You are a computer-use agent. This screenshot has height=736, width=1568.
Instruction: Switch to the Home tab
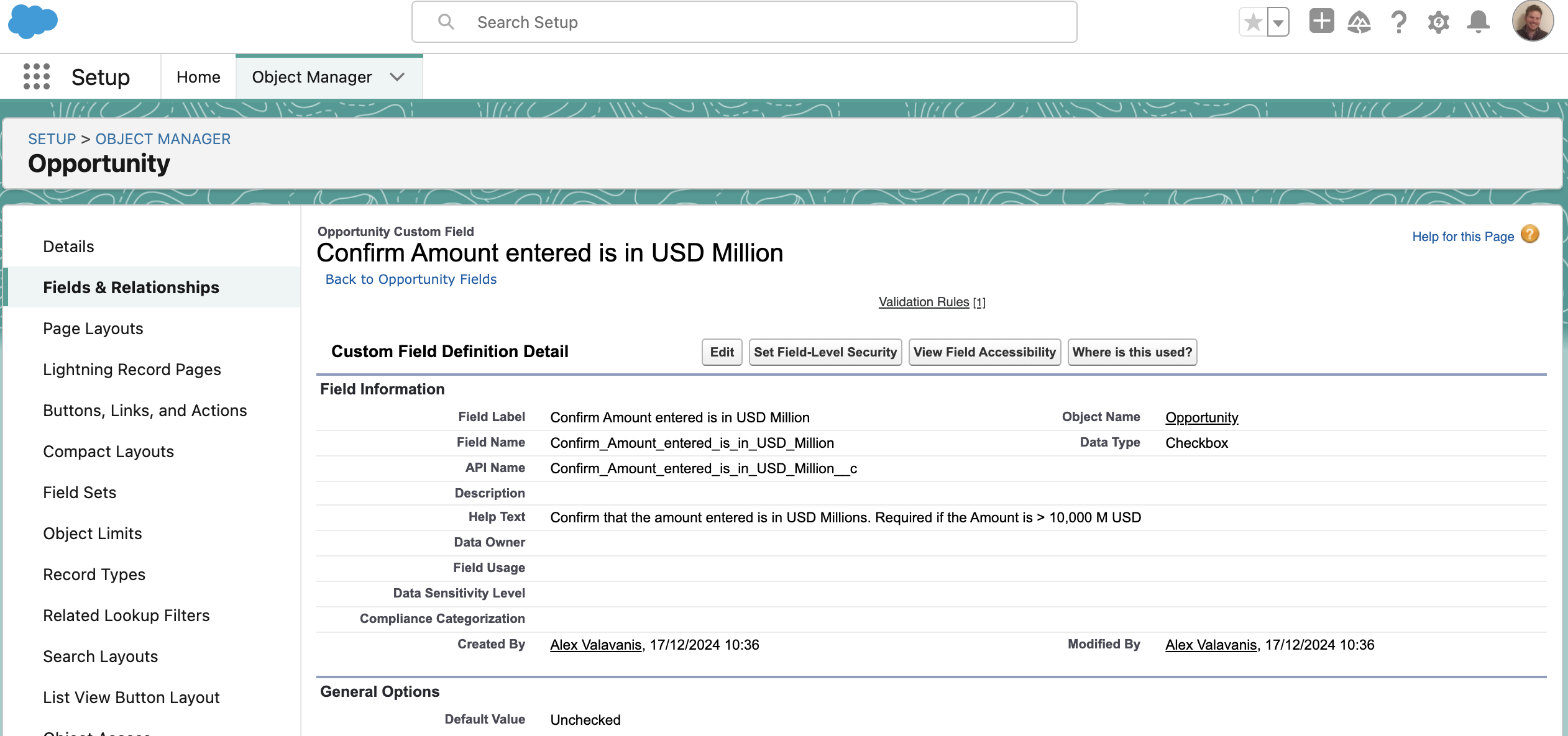coord(198,76)
